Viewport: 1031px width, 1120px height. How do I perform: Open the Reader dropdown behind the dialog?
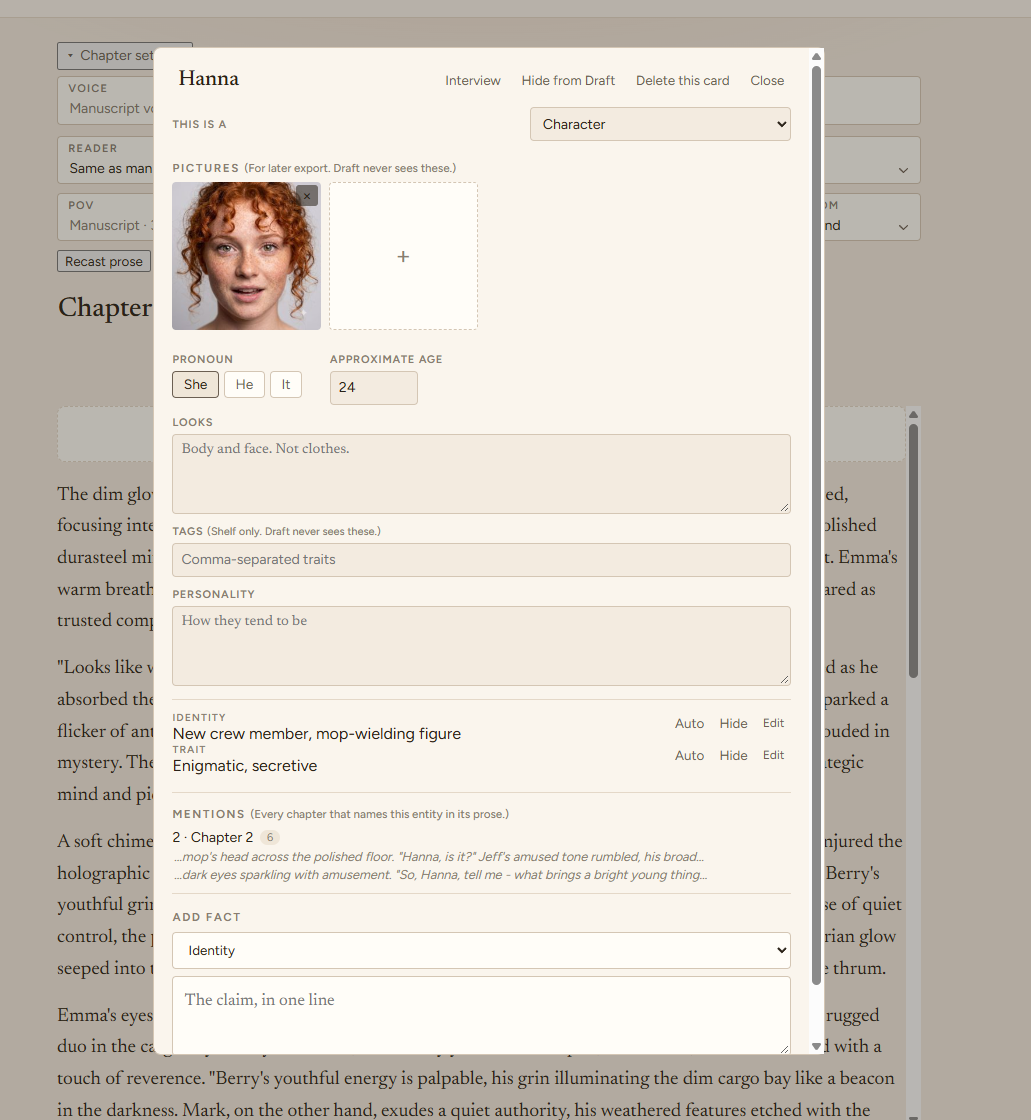903,170
